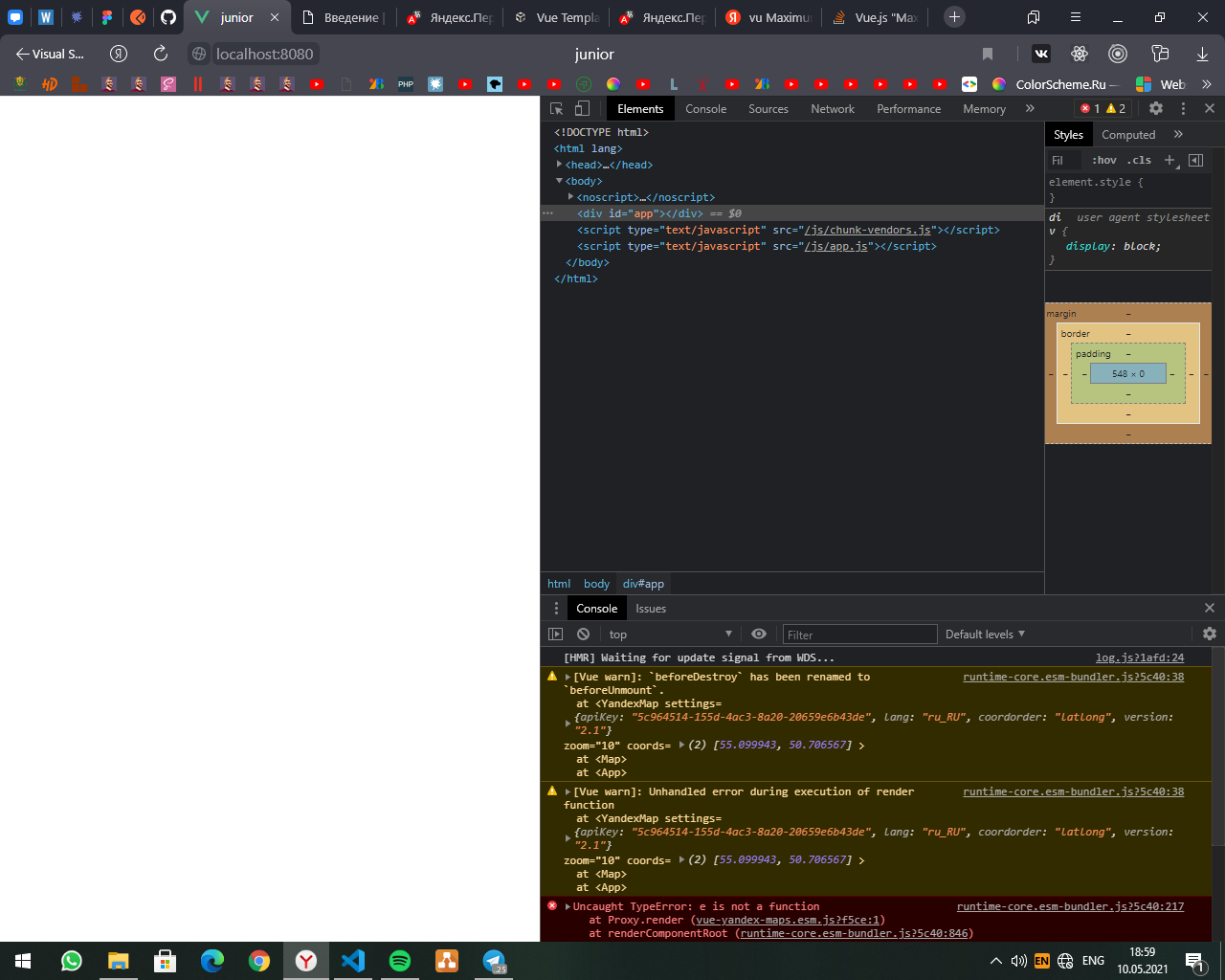Expand the head element node
Viewport: 1225px width, 980px height.
559,165
